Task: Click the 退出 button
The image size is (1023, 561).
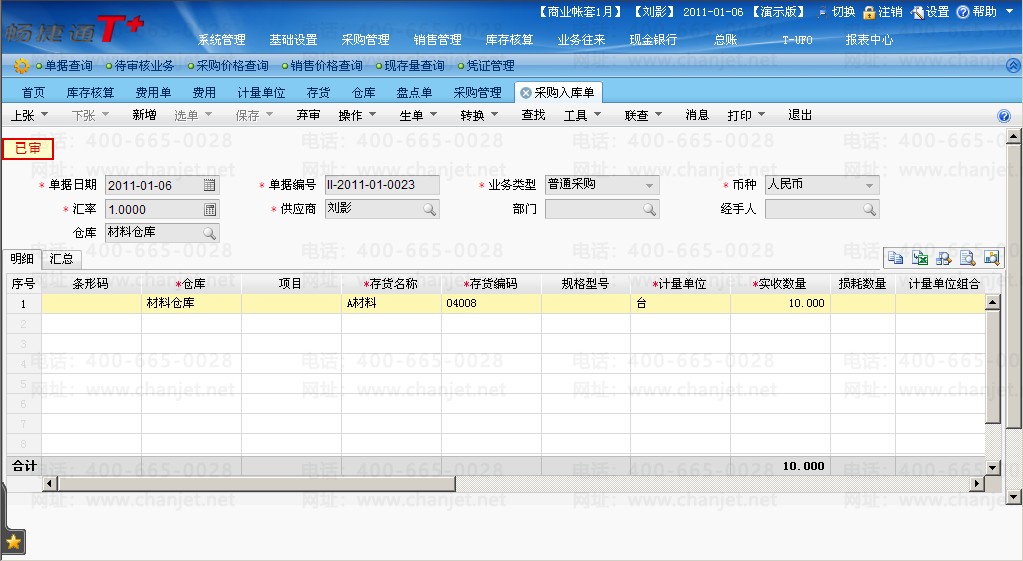Action: [x=800, y=115]
